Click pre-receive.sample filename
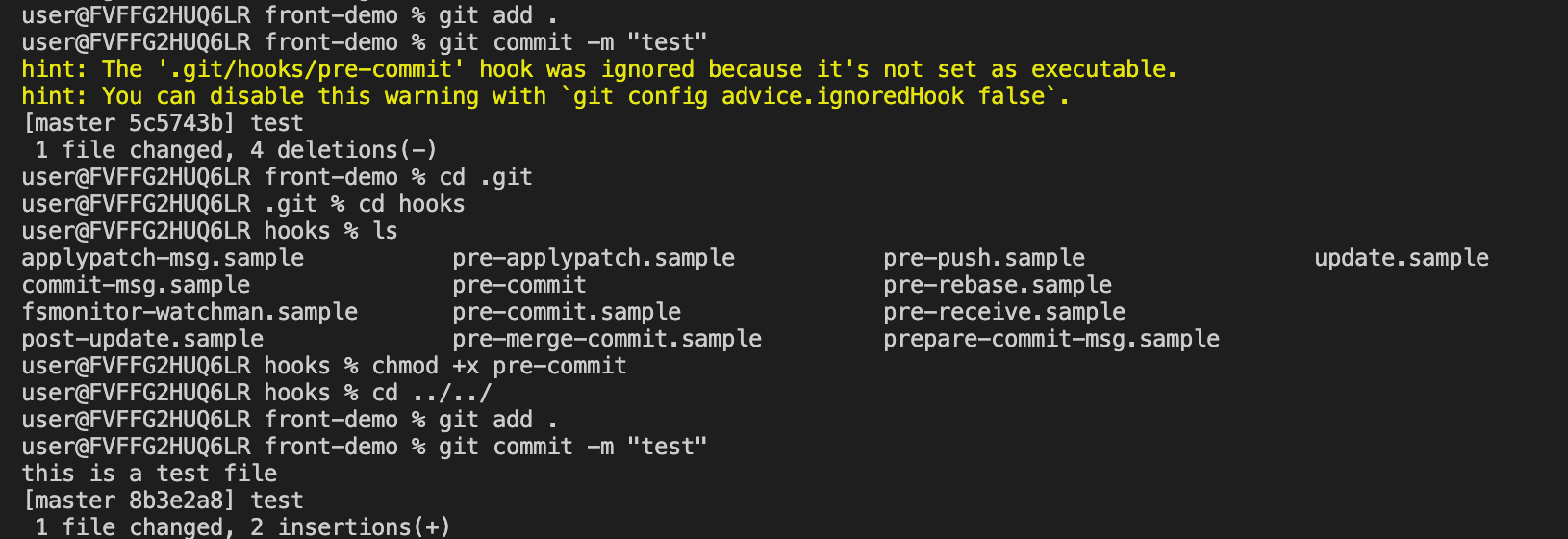This screenshot has width=1568, height=539. tap(1004, 312)
